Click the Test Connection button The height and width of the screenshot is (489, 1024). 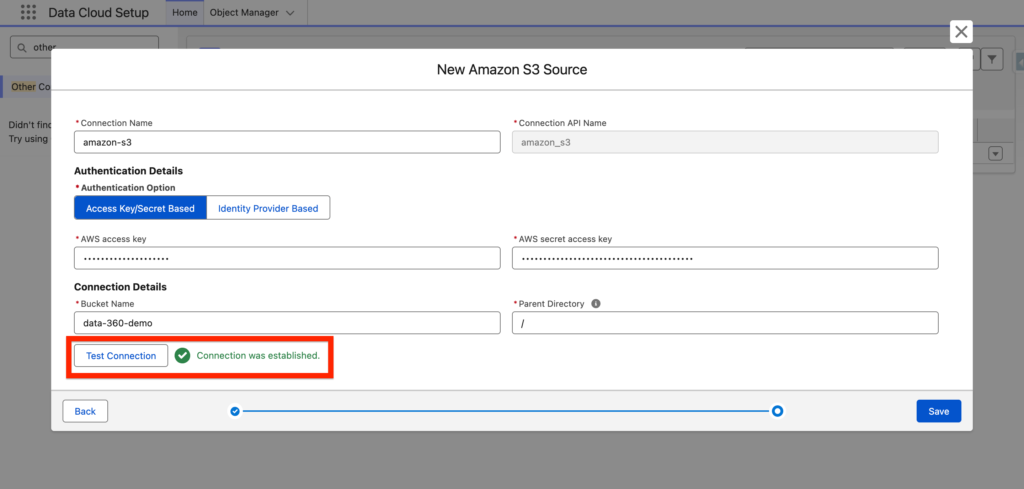[x=121, y=356]
